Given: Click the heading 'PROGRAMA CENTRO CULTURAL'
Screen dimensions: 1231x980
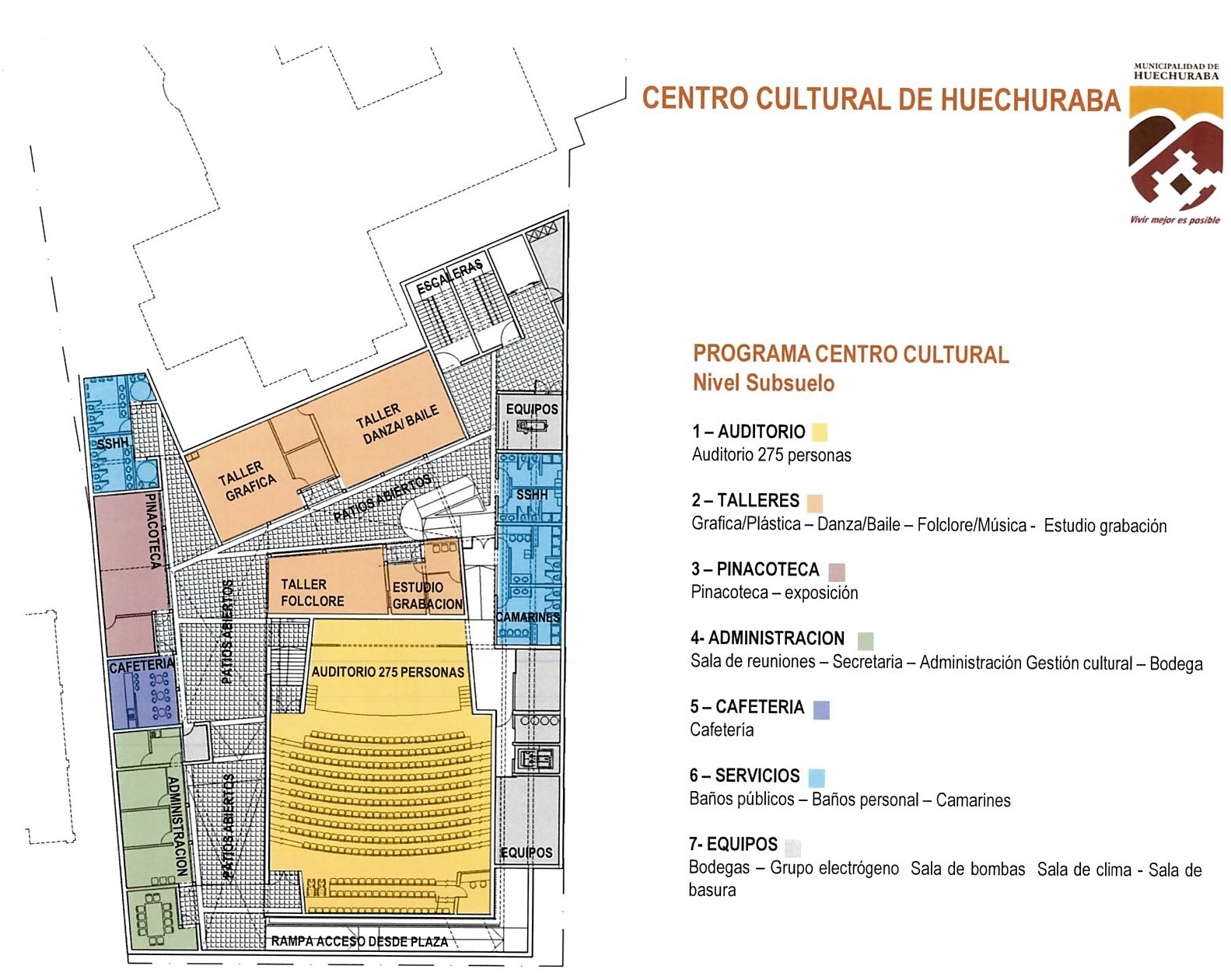Looking at the screenshot, I should click(851, 355).
